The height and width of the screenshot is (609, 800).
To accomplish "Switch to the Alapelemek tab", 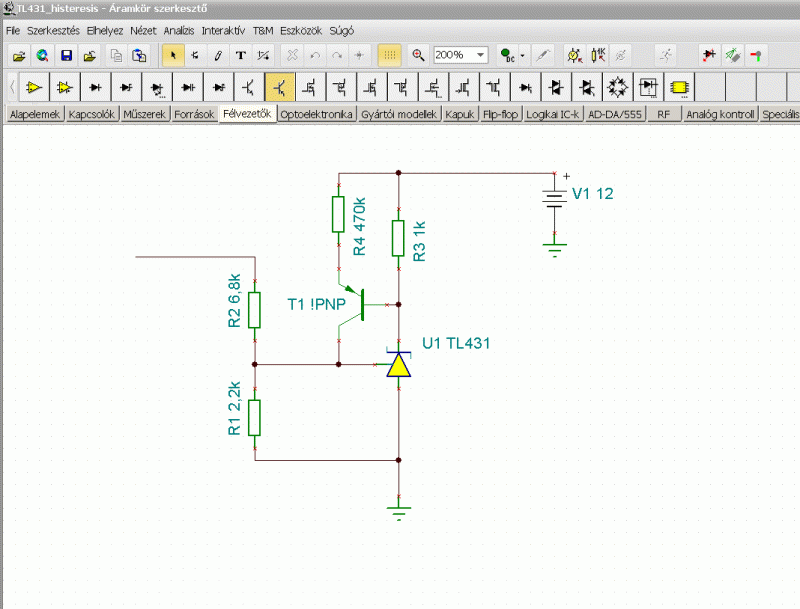I will pos(35,114).
